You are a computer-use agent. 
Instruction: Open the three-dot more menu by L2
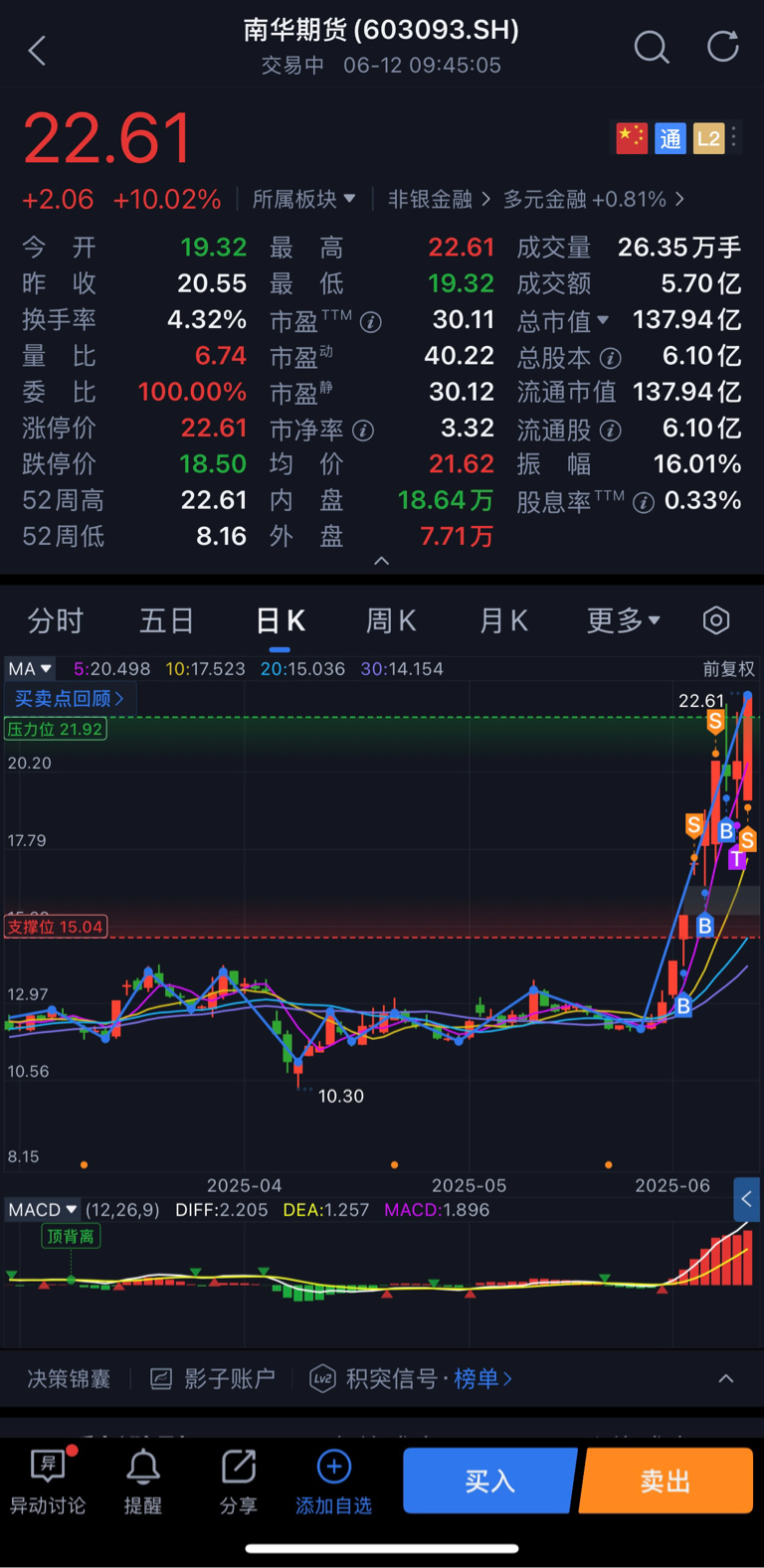[734, 138]
